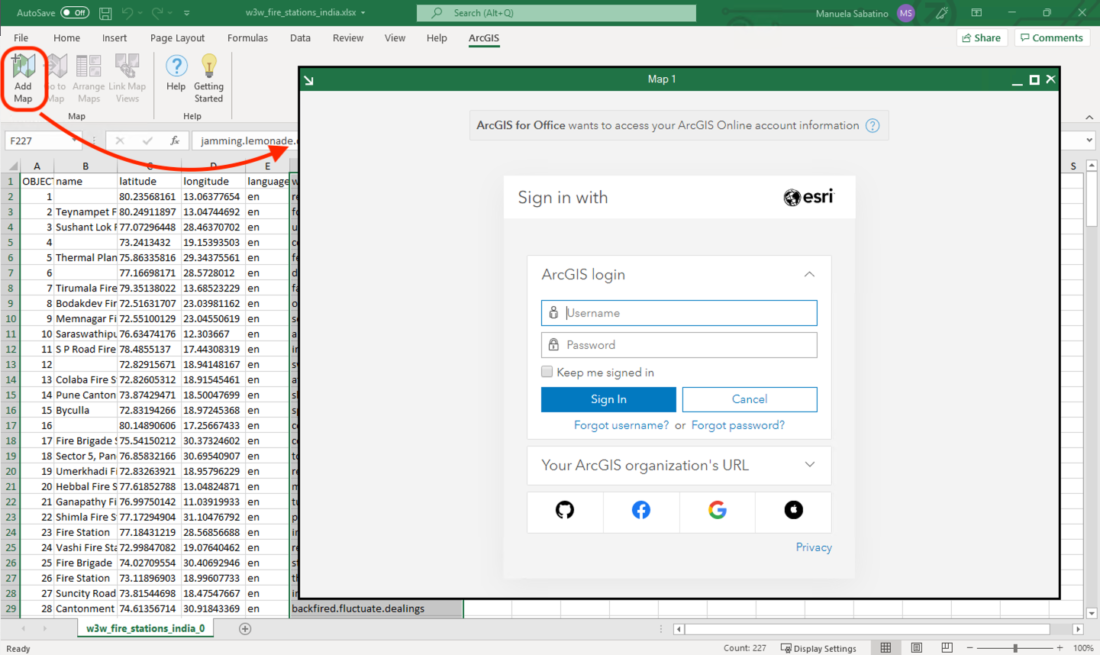The image size is (1100, 655).
Task: Open the Comments button
Action: 1052,38
